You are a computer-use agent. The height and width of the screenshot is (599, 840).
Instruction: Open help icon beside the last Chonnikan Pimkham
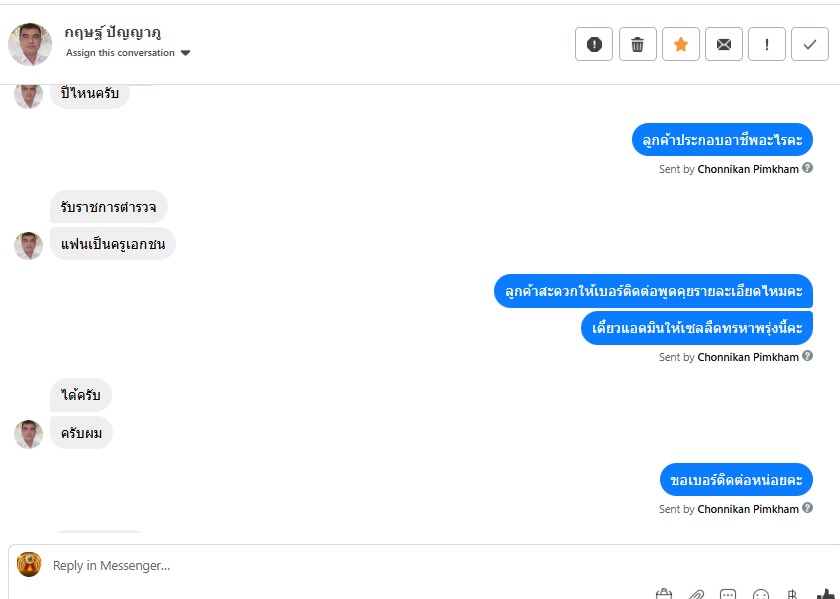pos(807,507)
